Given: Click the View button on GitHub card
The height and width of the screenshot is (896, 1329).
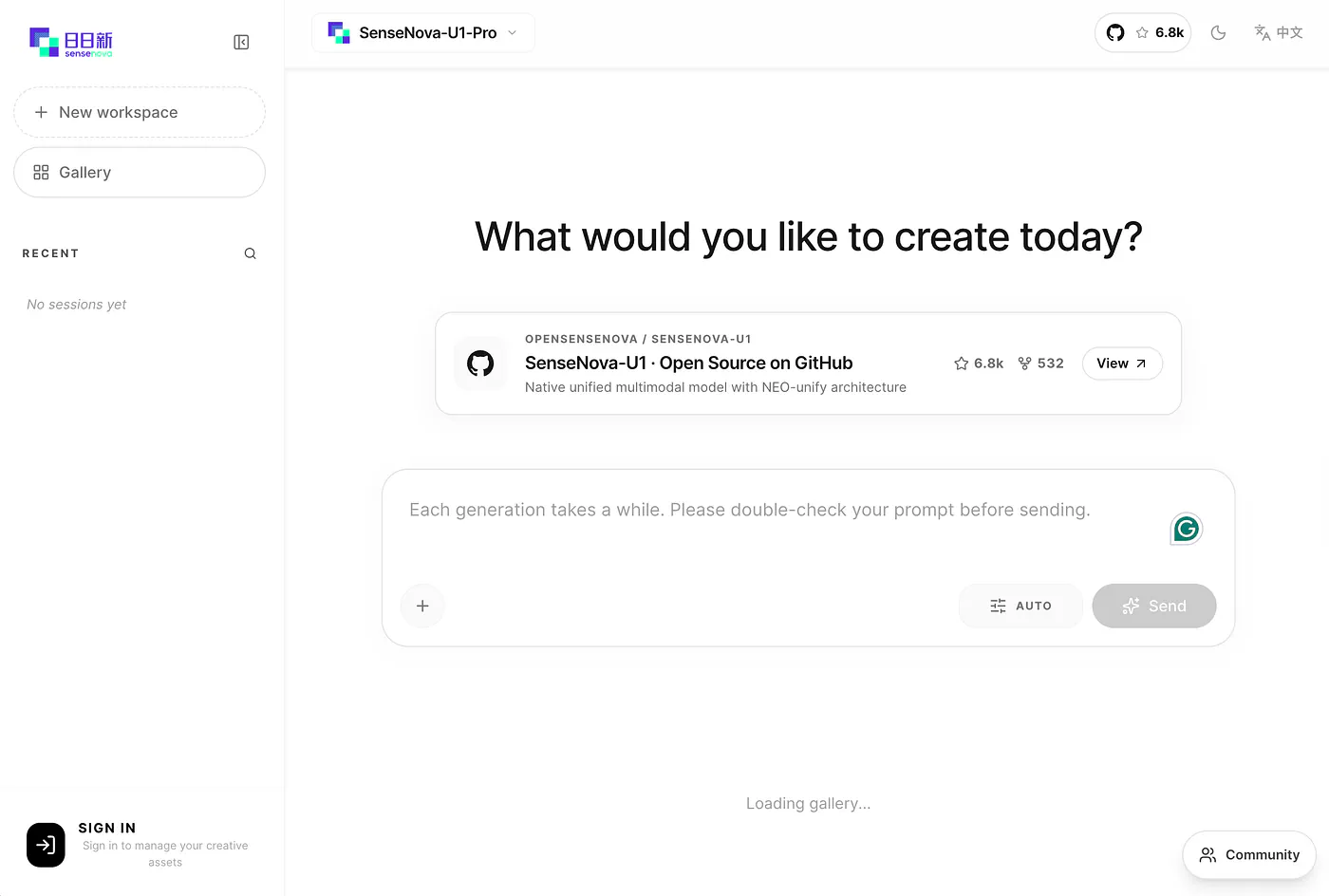Looking at the screenshot, I should [1122, 364].
